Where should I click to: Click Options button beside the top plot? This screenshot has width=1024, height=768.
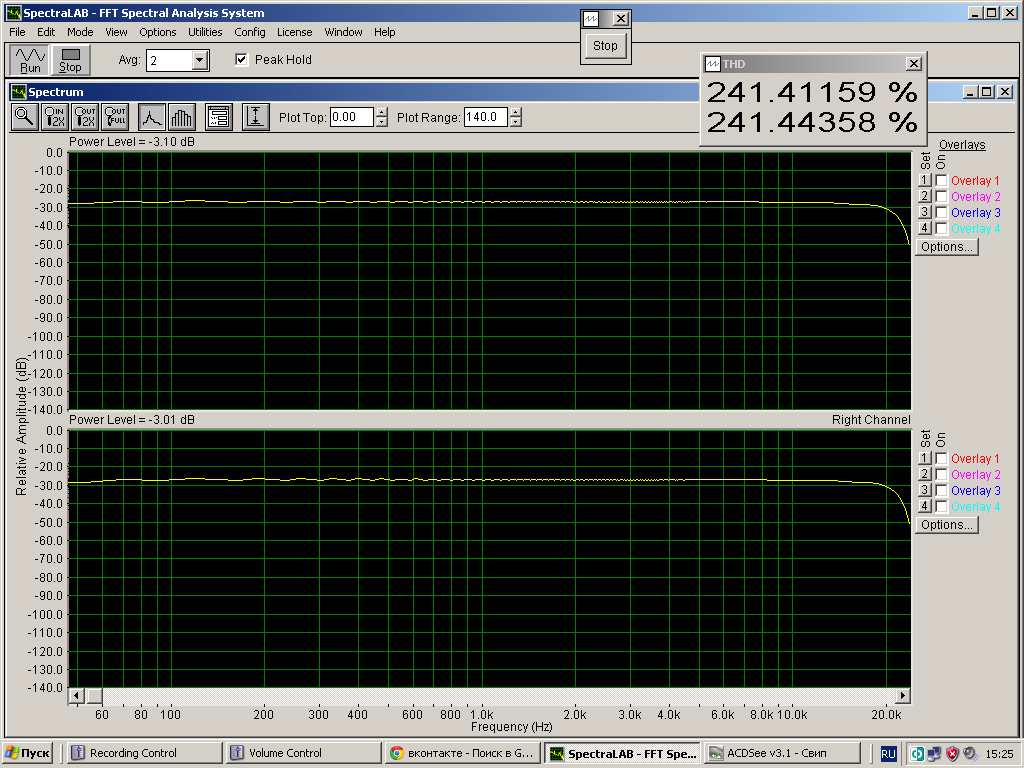tap(946, 247)
